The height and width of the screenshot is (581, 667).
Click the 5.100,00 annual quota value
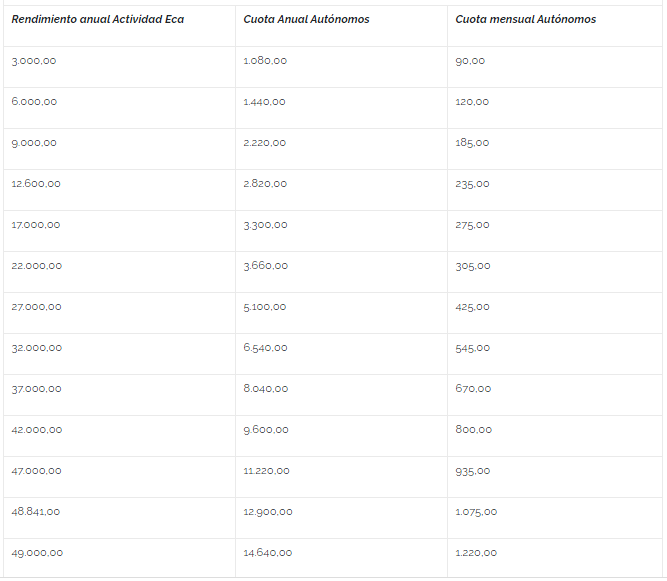pyautogui.click(x=265, y=307)
